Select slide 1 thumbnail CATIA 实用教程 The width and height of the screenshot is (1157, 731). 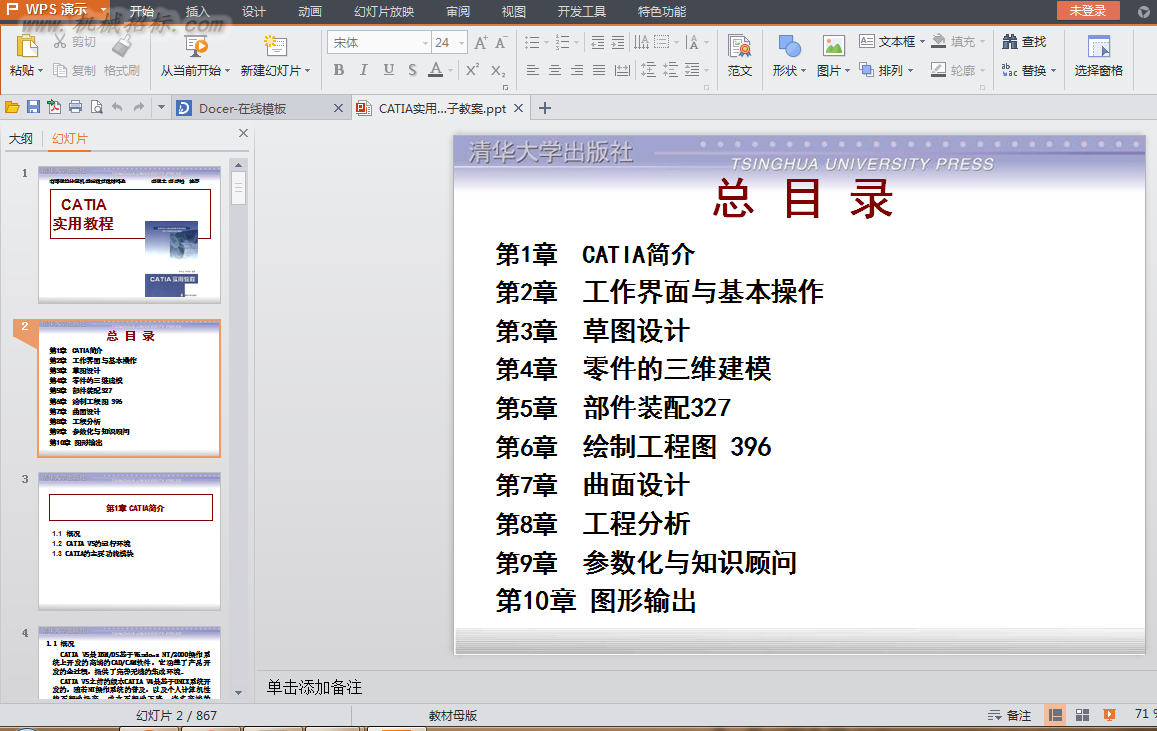(129, 235)
